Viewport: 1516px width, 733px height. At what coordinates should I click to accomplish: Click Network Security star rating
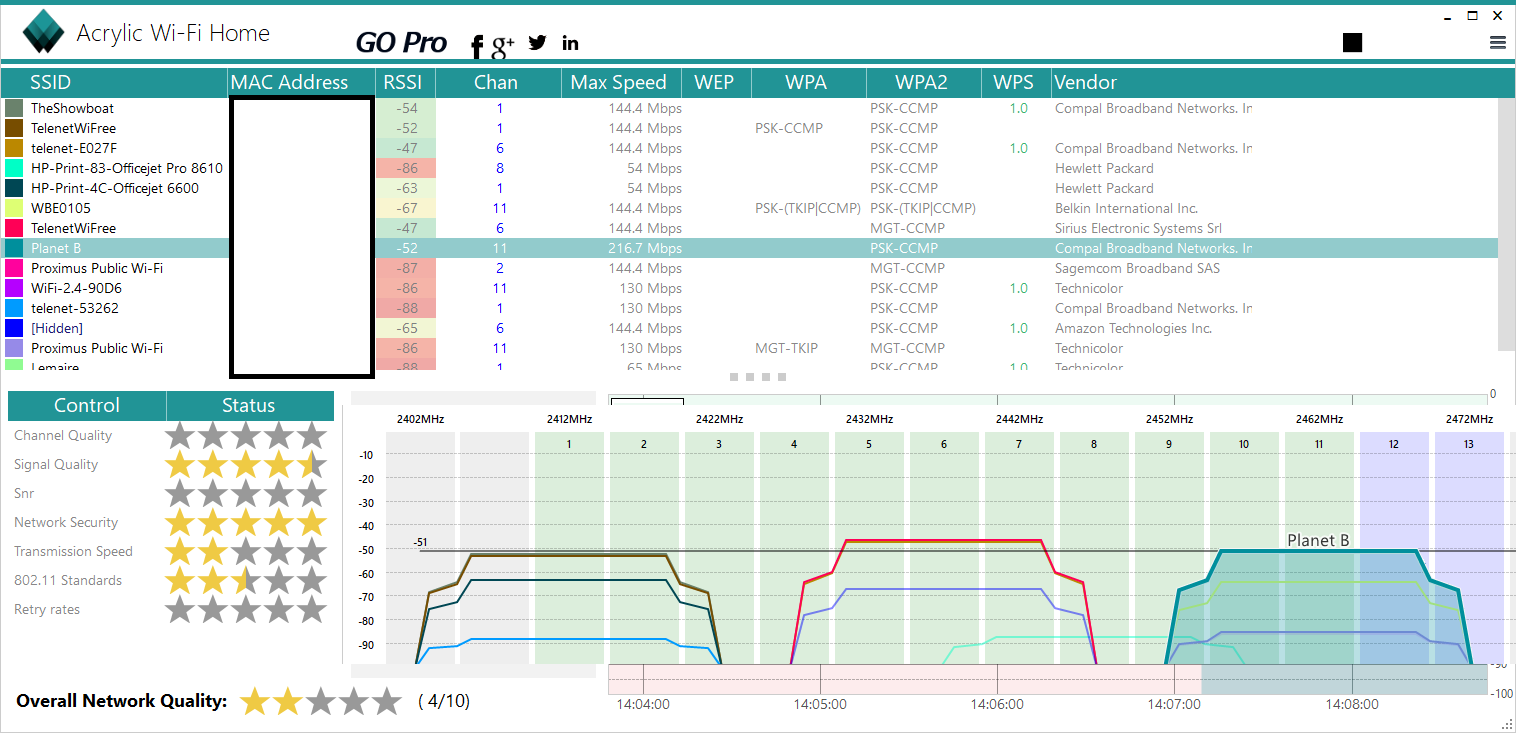[246, 522]
